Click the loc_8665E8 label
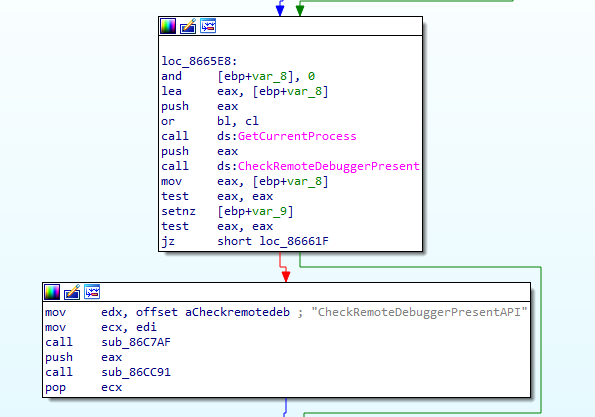The image size is (595, 417). [x=199, y=61]
